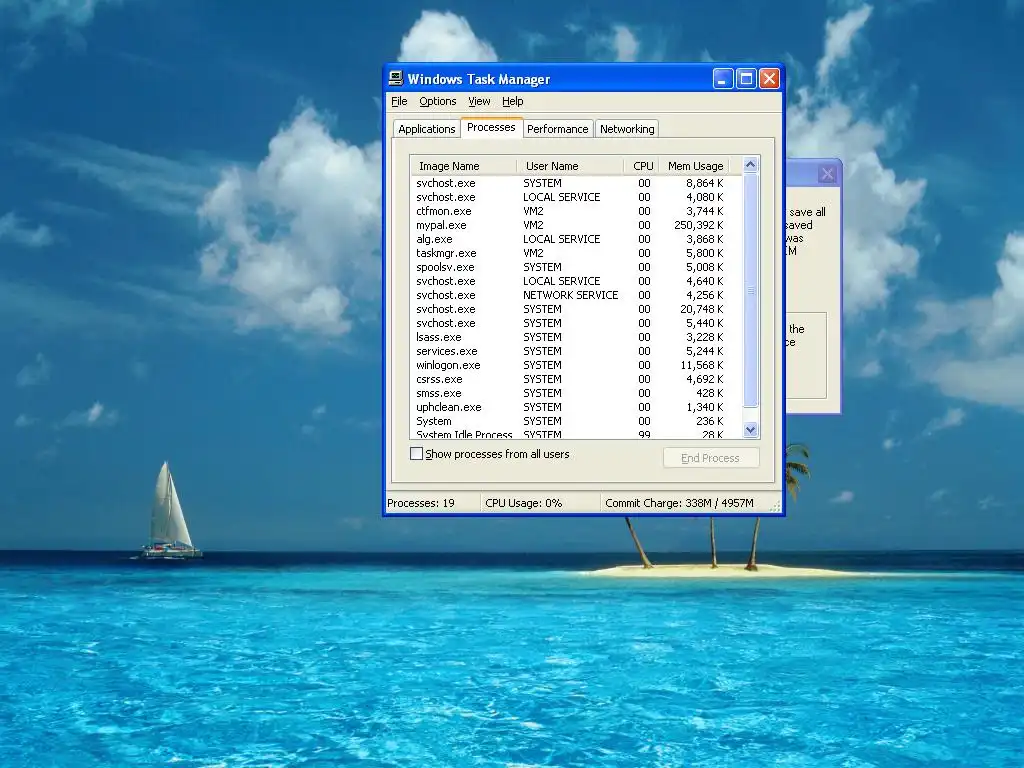1024x768 pixels.
Task: Sort processes by CPU column header
Action: click(642, 166)
